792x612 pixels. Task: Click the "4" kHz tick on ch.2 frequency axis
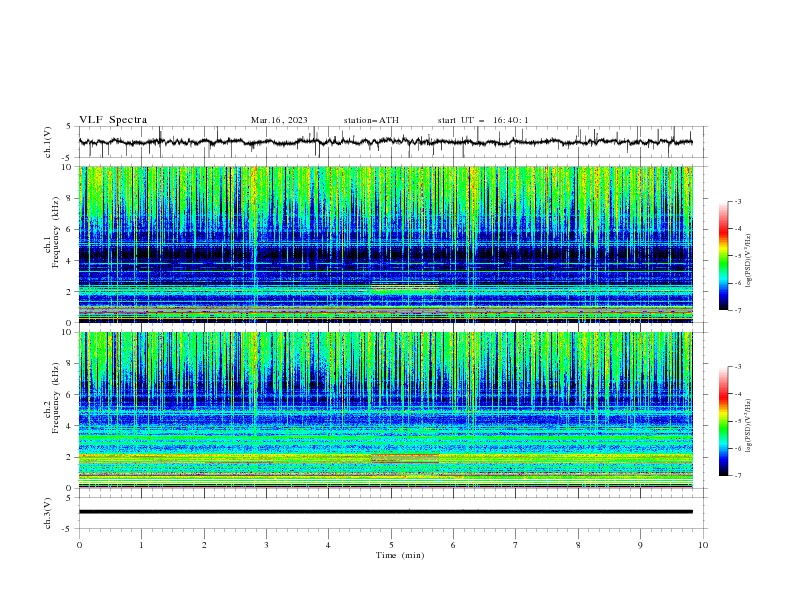[70, 426]
